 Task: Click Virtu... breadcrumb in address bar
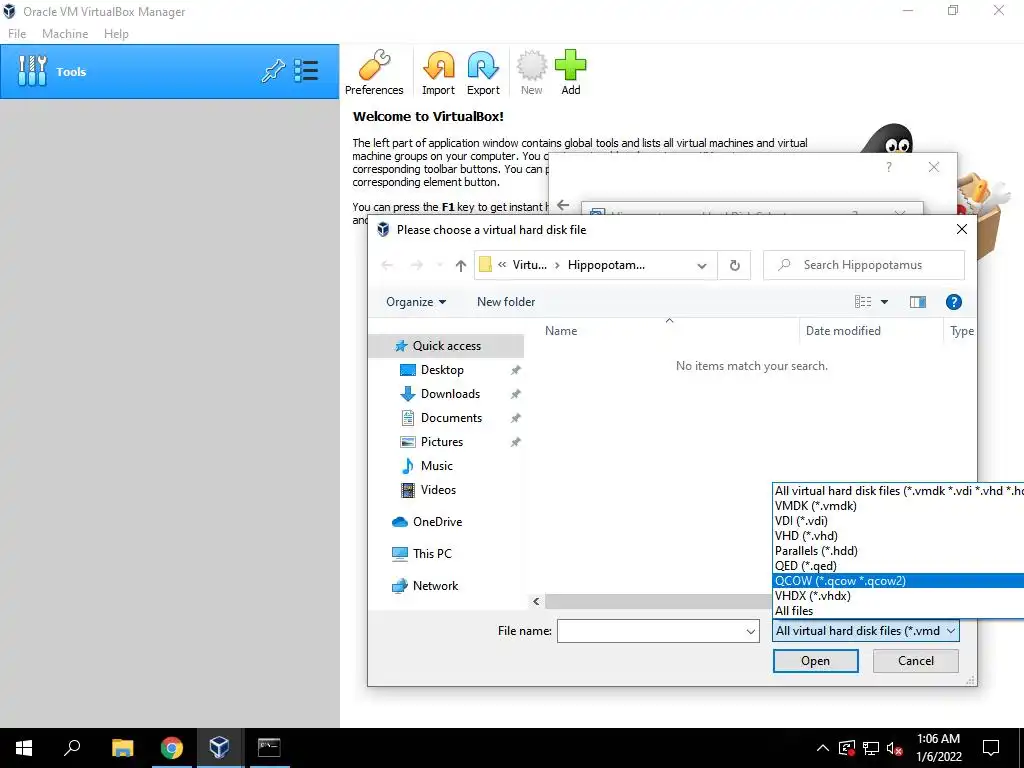tap(530, 265)
